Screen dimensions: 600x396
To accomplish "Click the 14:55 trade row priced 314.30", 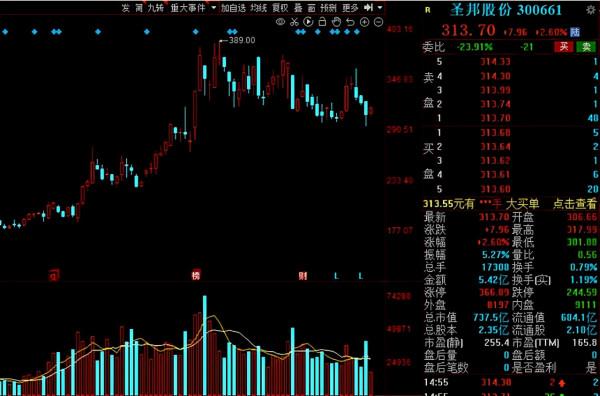I will (510, 382).
